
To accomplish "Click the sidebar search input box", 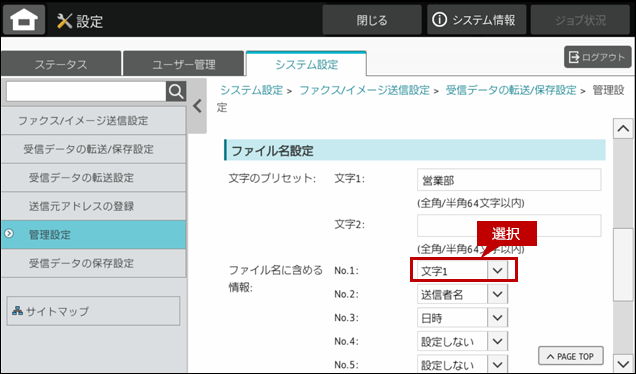I will [86, 92].
